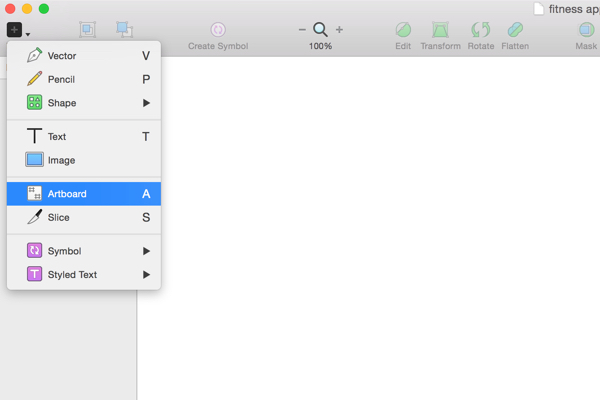Choose Pencil from the insert menu

pos(84,79)
